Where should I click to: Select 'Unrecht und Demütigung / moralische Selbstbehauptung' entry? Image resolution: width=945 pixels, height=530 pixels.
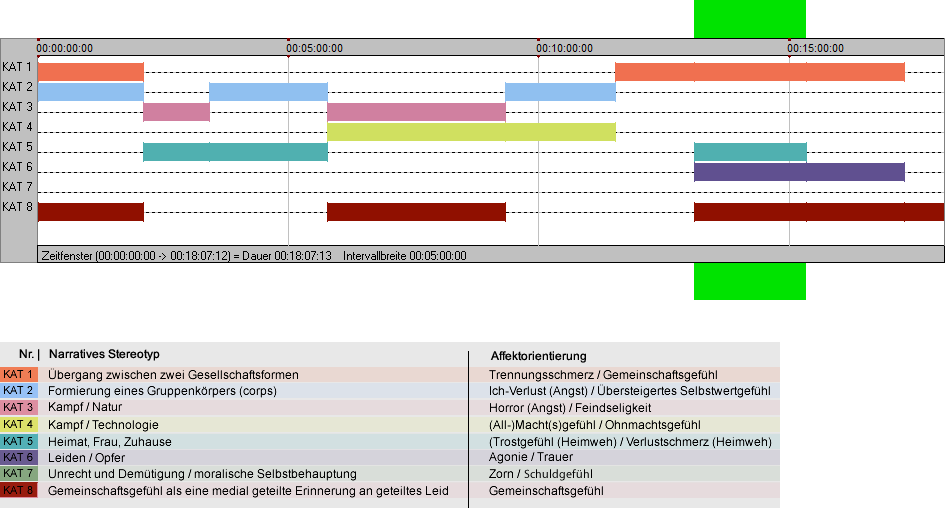click(202, 474)
